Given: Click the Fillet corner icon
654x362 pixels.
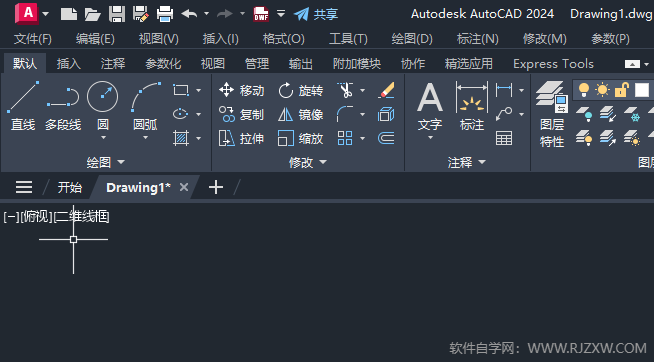Looking at the screenshot, I should [x=345, y=114].
